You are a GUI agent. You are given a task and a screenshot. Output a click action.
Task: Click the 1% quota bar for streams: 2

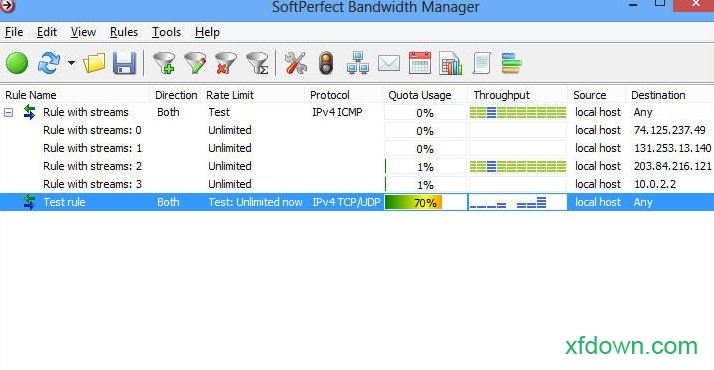426,167
